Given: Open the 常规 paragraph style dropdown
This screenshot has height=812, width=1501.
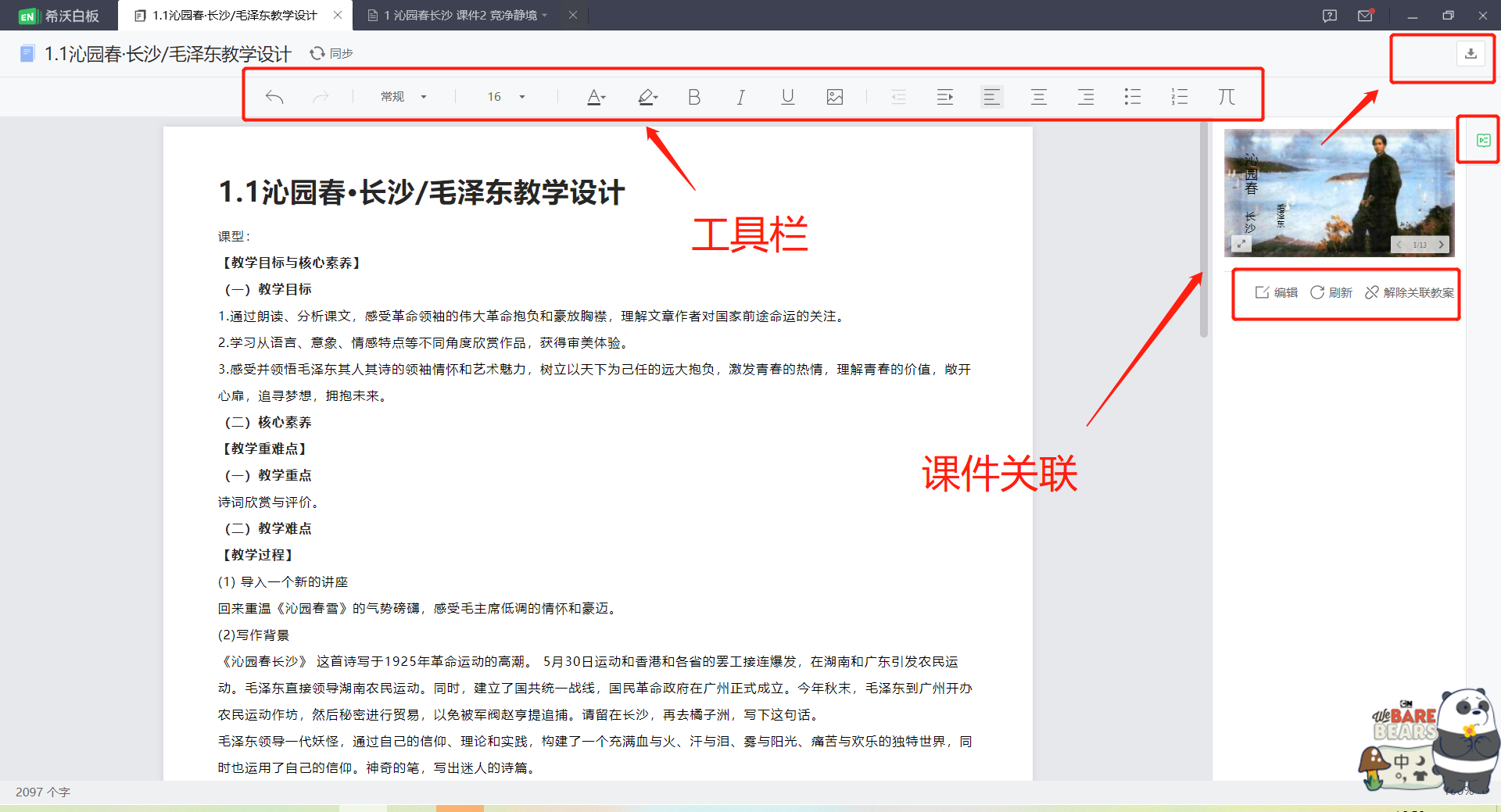Looking at the screenshot, I should pos(403,97).
